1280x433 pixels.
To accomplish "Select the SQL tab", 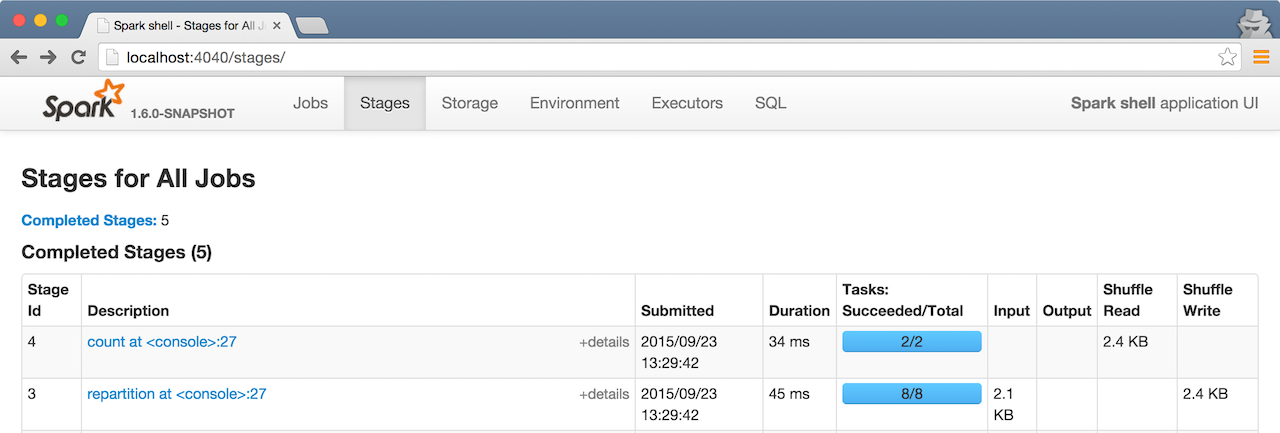I will pos(770,103).
